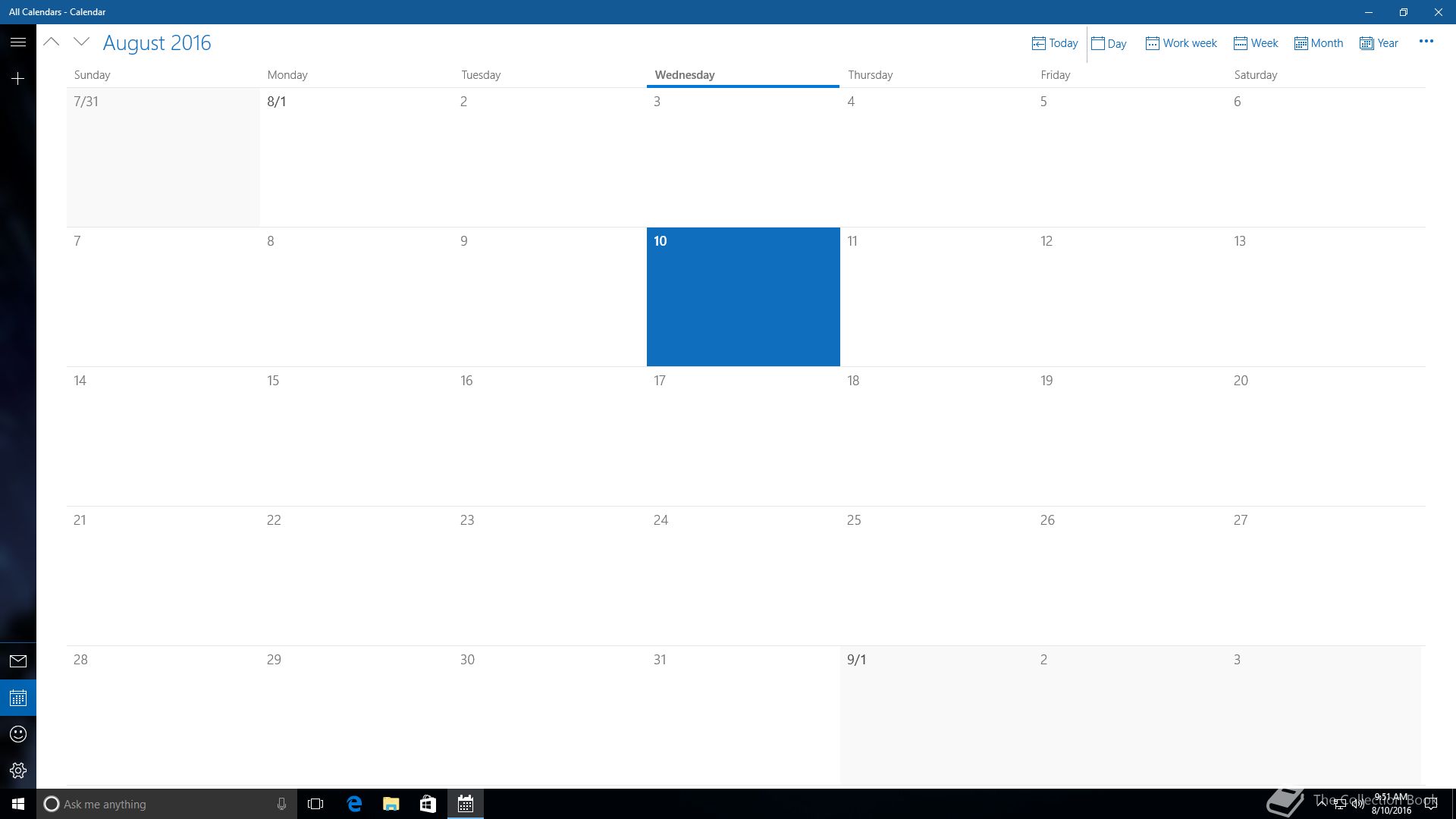The height and width of the screenshot is (819, 1456).
Task: Open month picker from August 2016 title
Action: (x=157, y=43)
